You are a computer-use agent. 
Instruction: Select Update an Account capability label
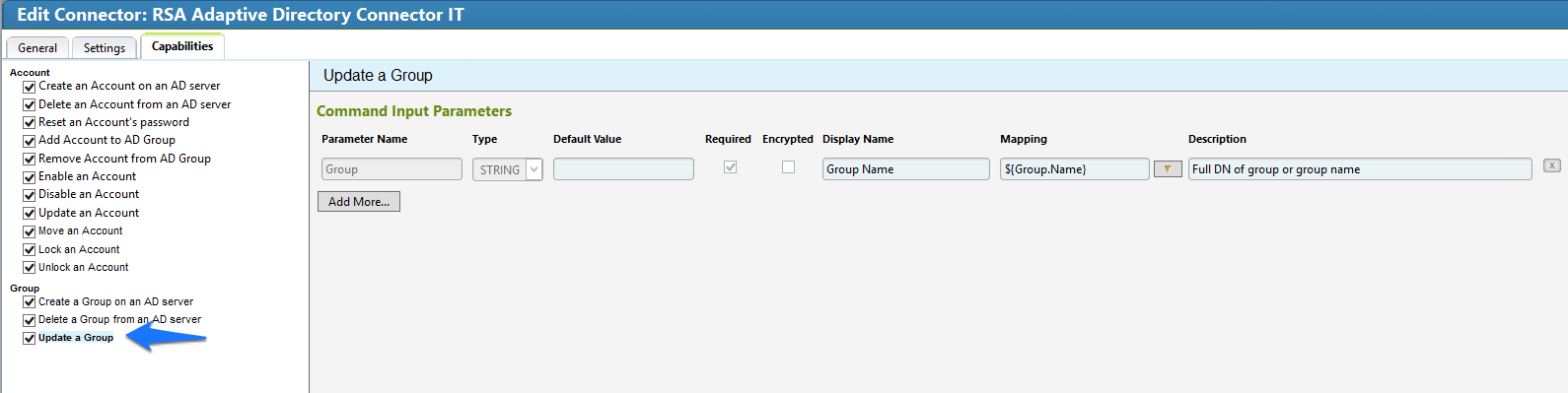[x=89, y=213]
